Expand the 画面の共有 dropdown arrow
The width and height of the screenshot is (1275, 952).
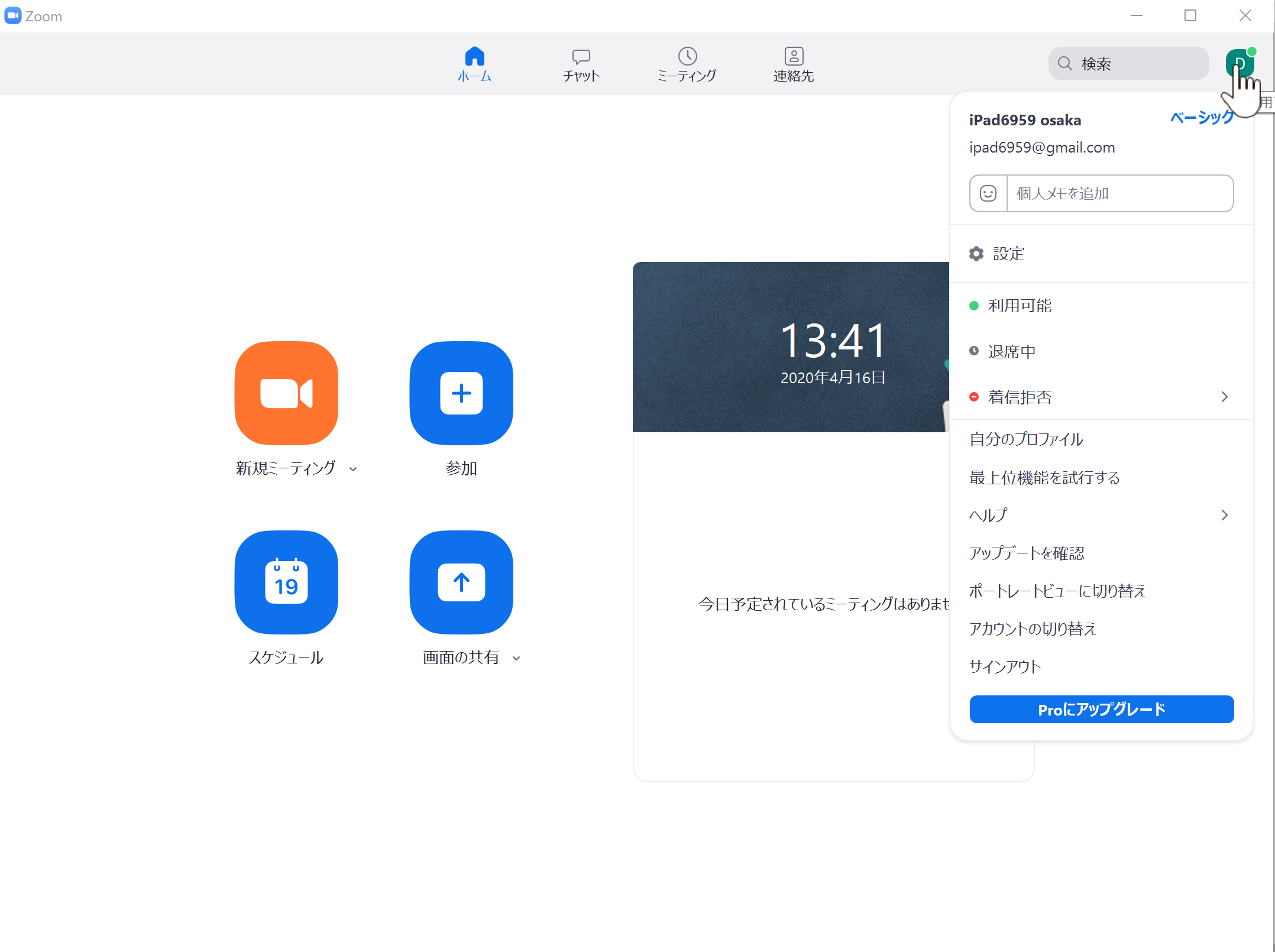point(516,658)
